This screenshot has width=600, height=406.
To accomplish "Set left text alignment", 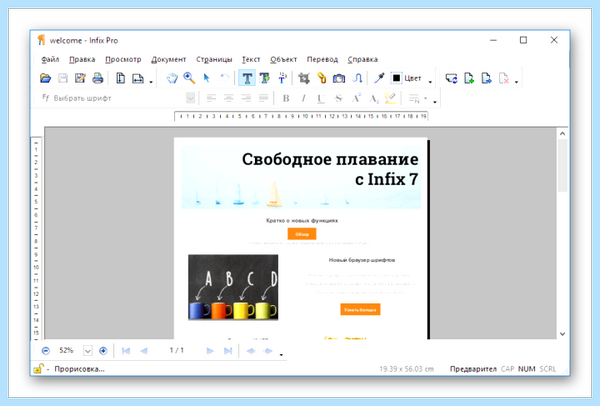I will pyautogui.click(x=211, y=99).
